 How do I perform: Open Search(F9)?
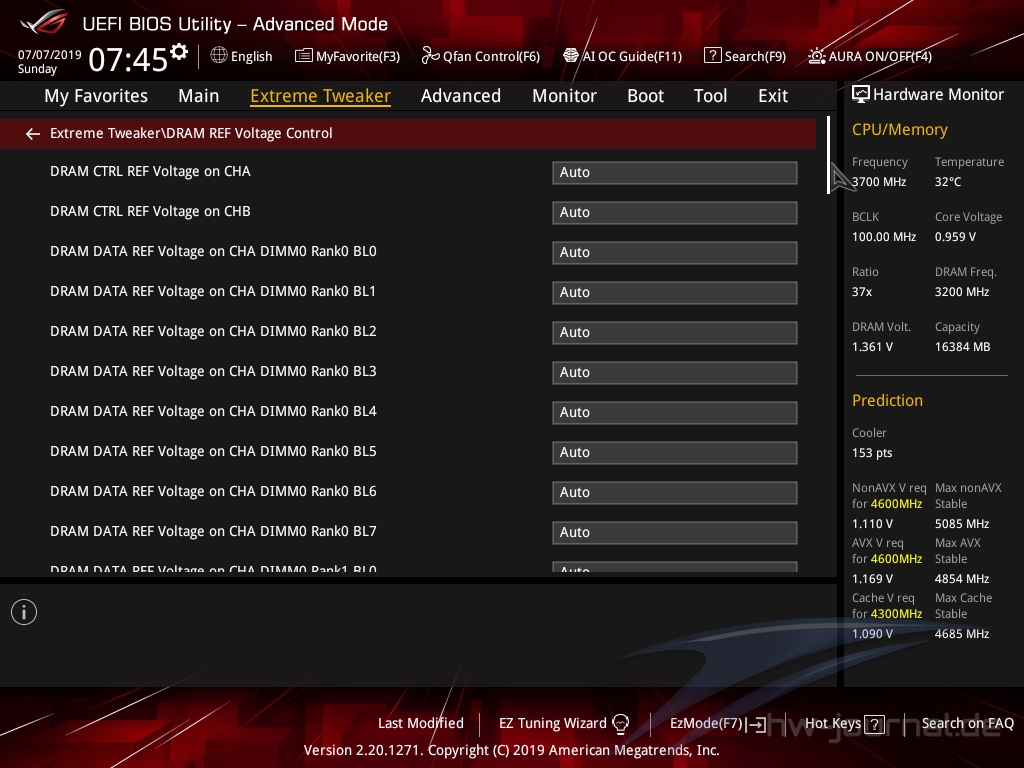(755, 56)
